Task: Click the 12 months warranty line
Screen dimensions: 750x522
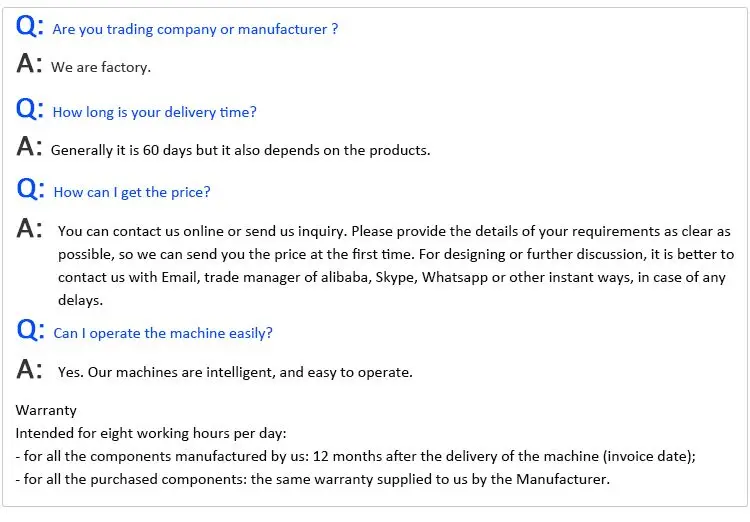Action: pyautogui.click(x=355, y=456)
